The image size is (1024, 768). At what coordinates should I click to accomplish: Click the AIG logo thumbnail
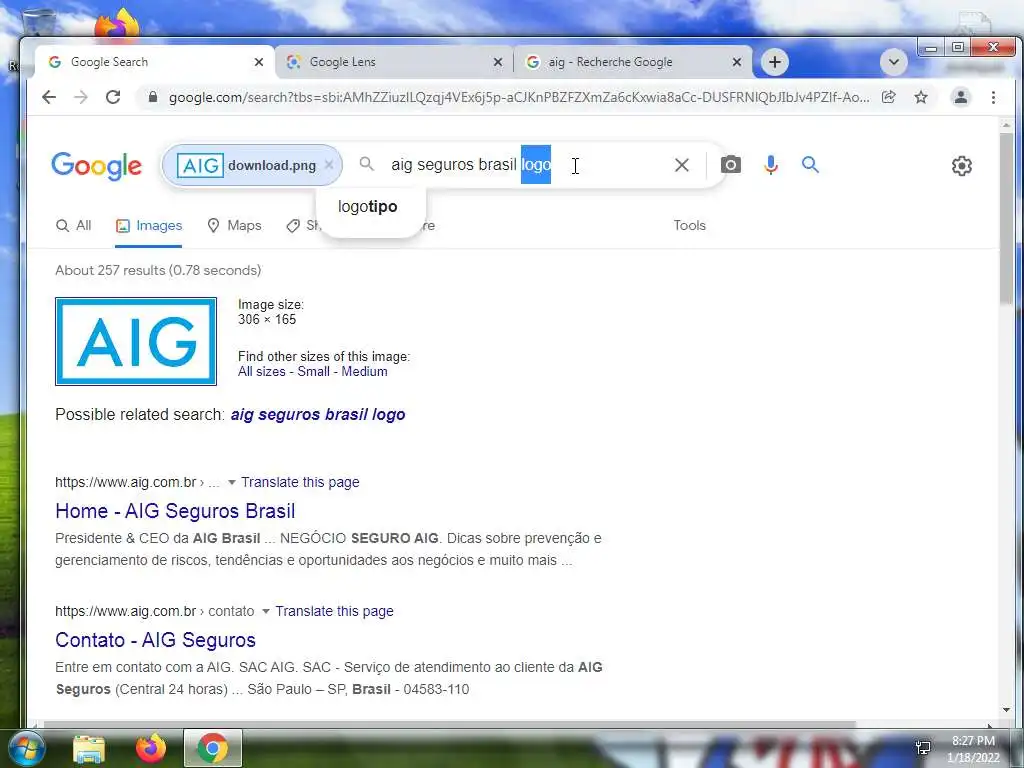tap(136, 341)
